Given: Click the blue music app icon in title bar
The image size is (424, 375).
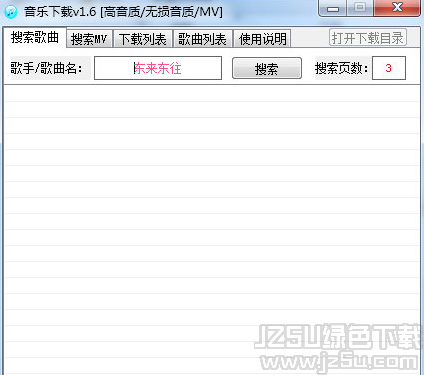Looking at the screenshot, I should click(11, 12).
